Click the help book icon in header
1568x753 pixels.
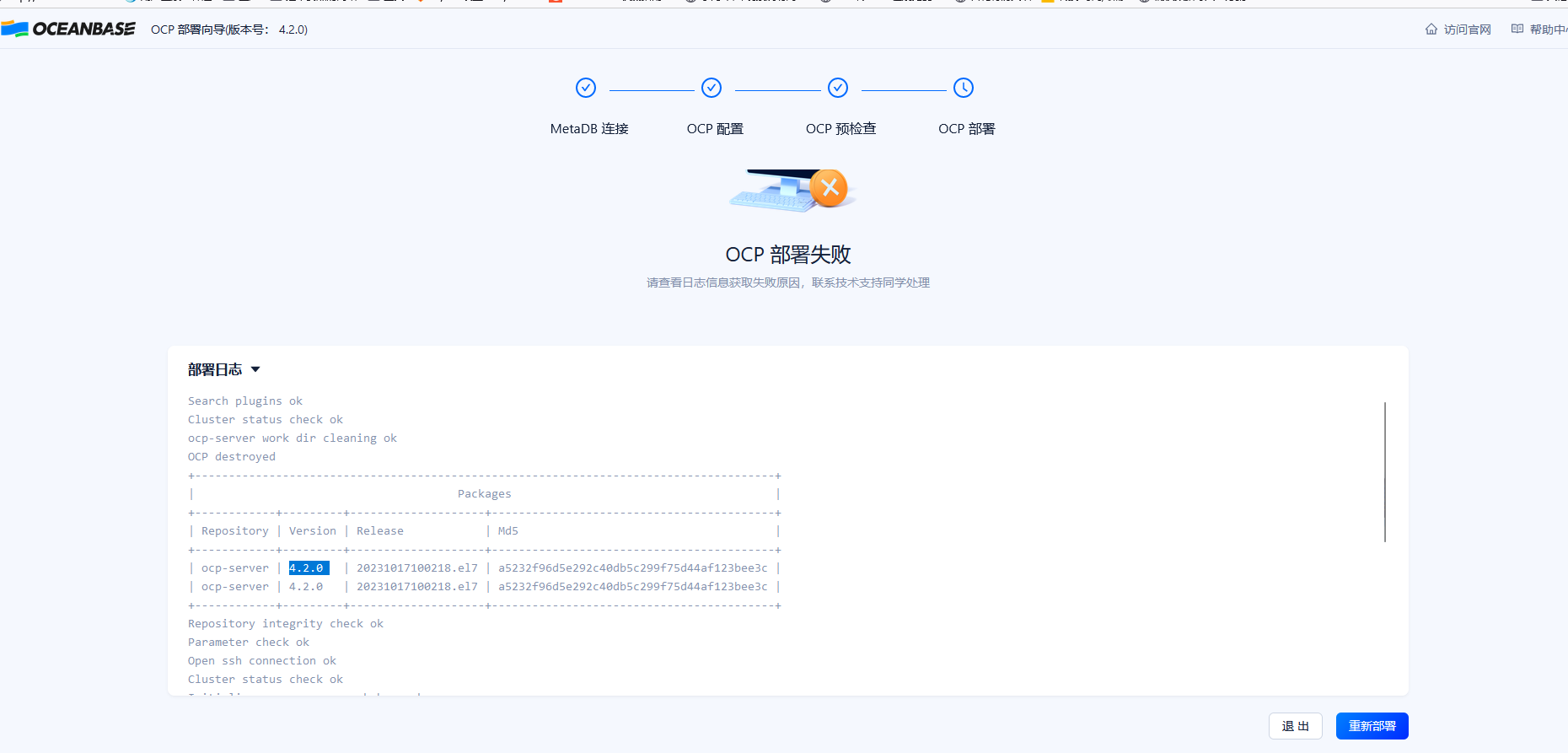point(1517,30)
